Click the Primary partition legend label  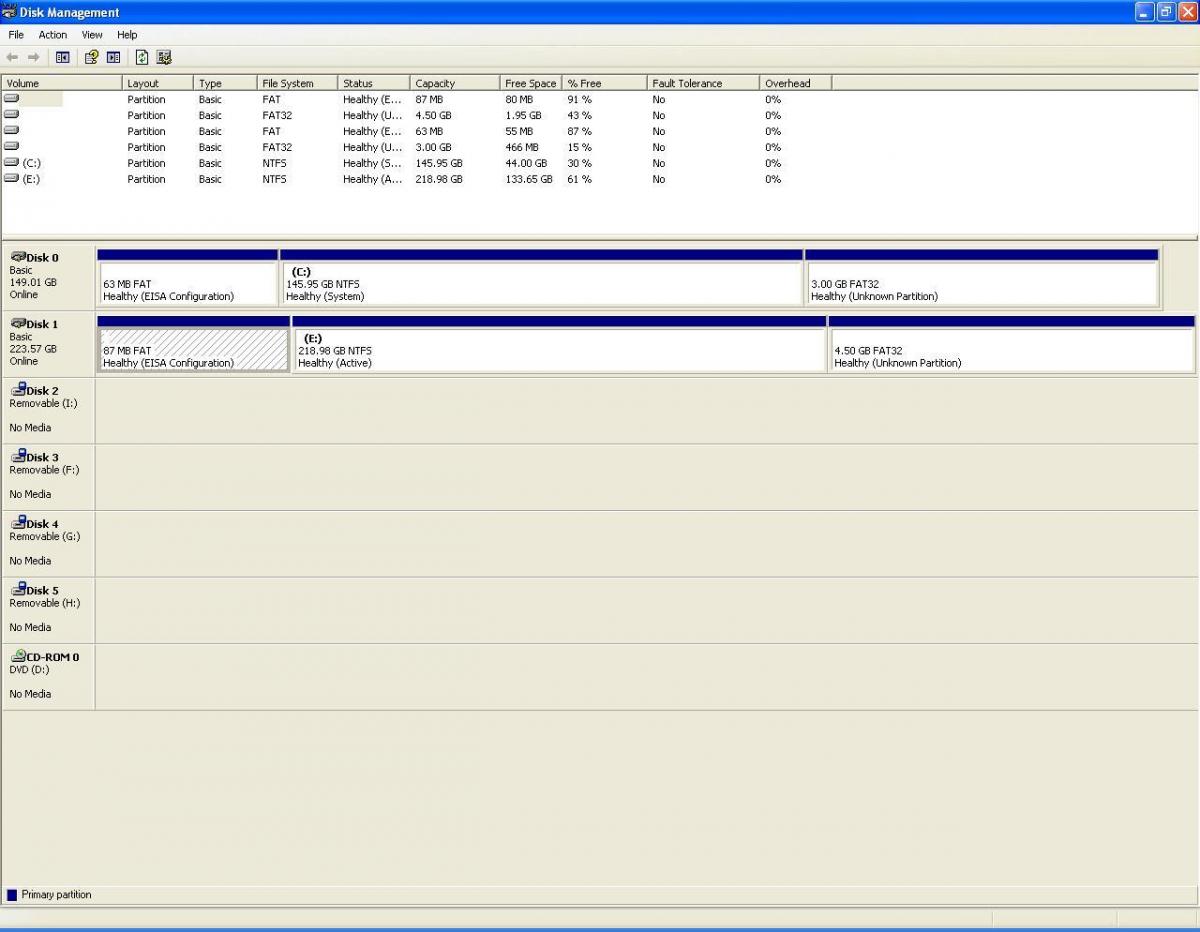[56, 895]
